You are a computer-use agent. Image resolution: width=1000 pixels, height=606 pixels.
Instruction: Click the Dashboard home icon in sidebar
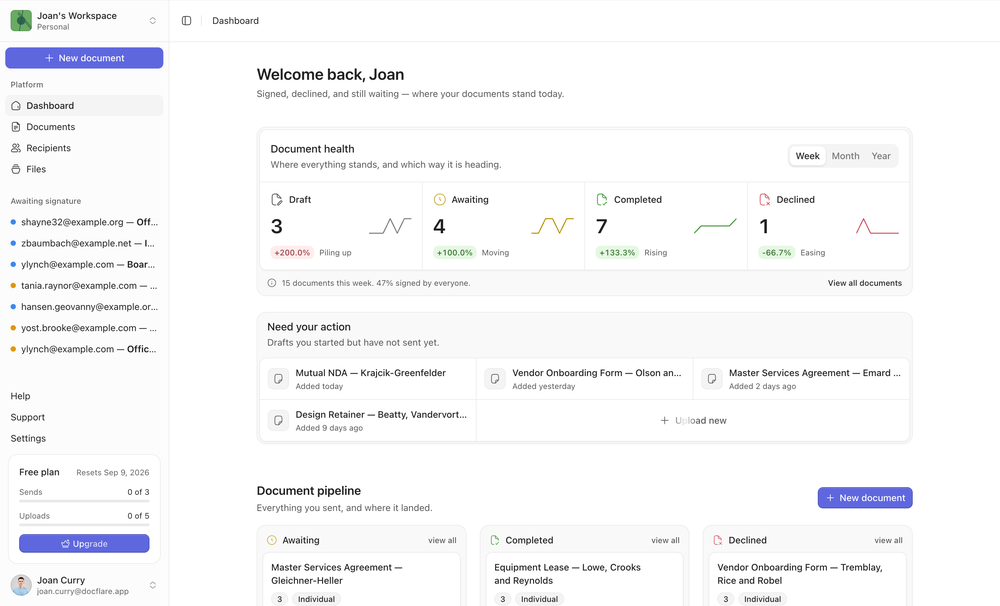16,106
